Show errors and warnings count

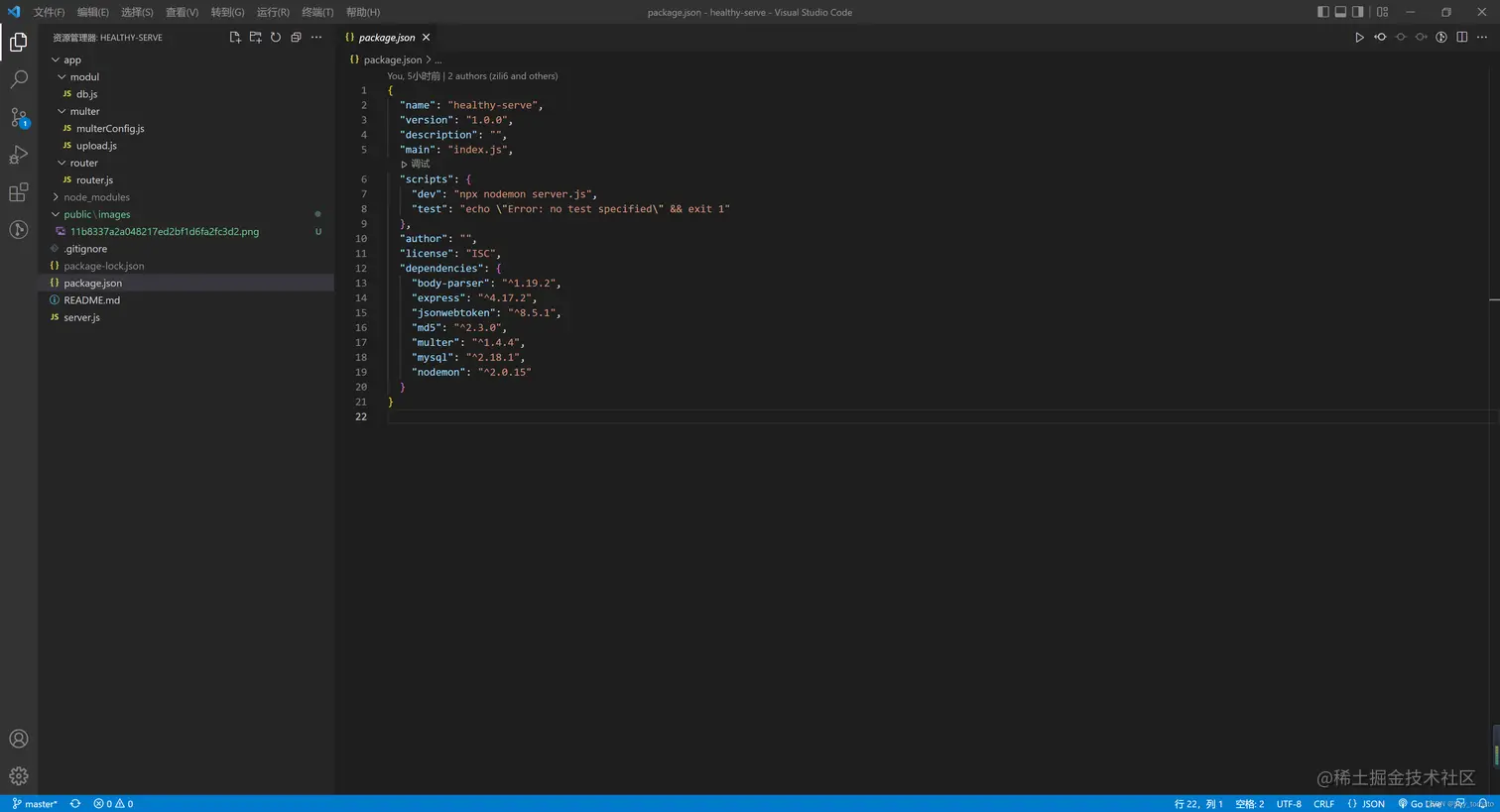click(x=113, y=804)
